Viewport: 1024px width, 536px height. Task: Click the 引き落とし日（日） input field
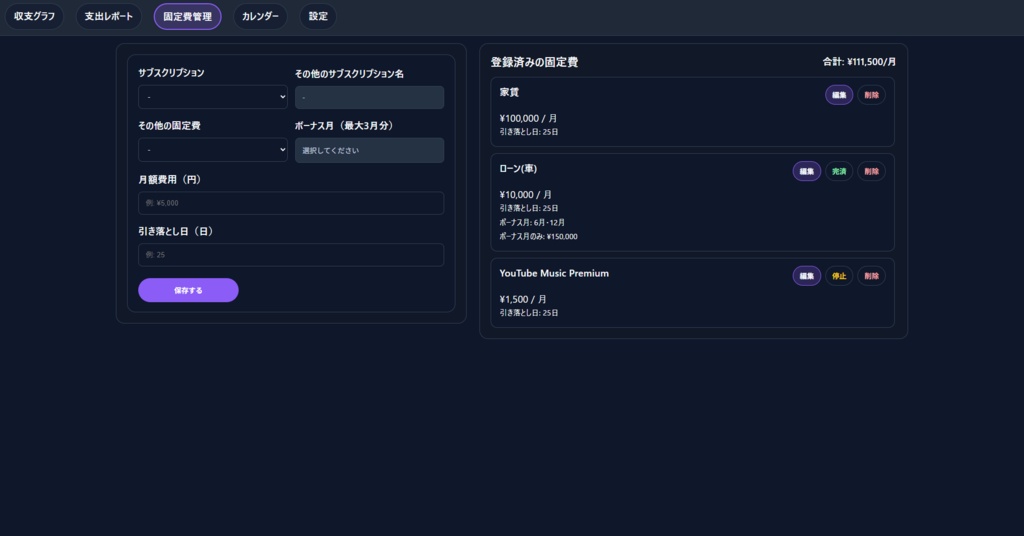click(x=291, y=255)
